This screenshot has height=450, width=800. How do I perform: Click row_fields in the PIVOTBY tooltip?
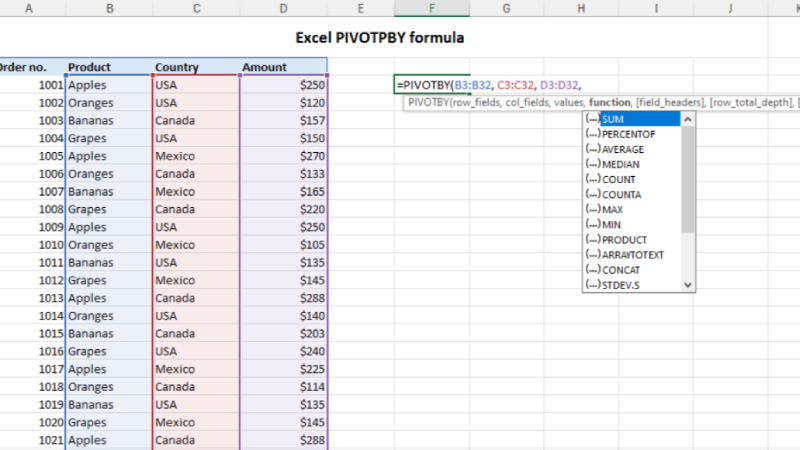[x=477, y=103]
